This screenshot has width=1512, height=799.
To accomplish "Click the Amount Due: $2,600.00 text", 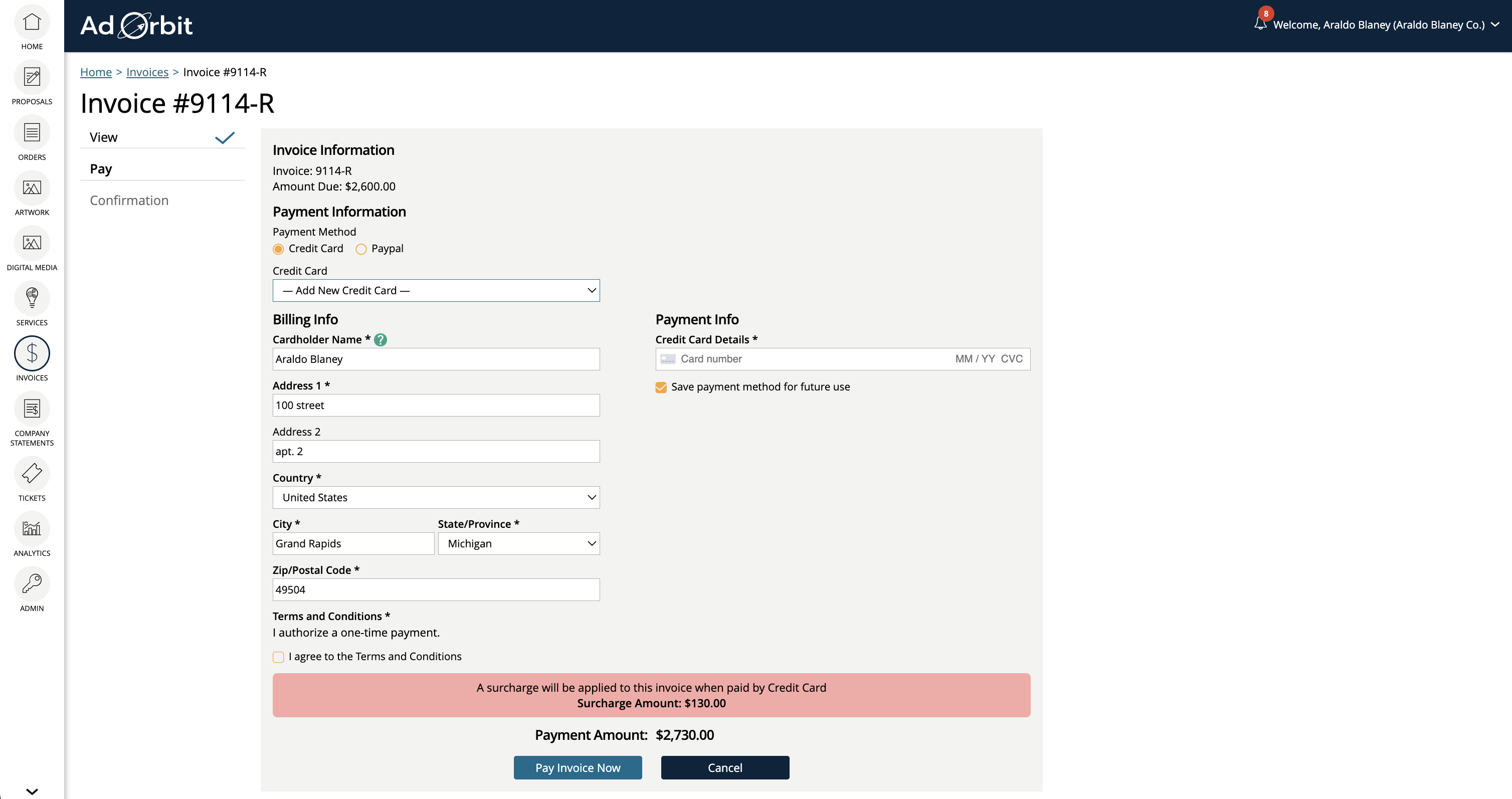I will tap(334, 186).
